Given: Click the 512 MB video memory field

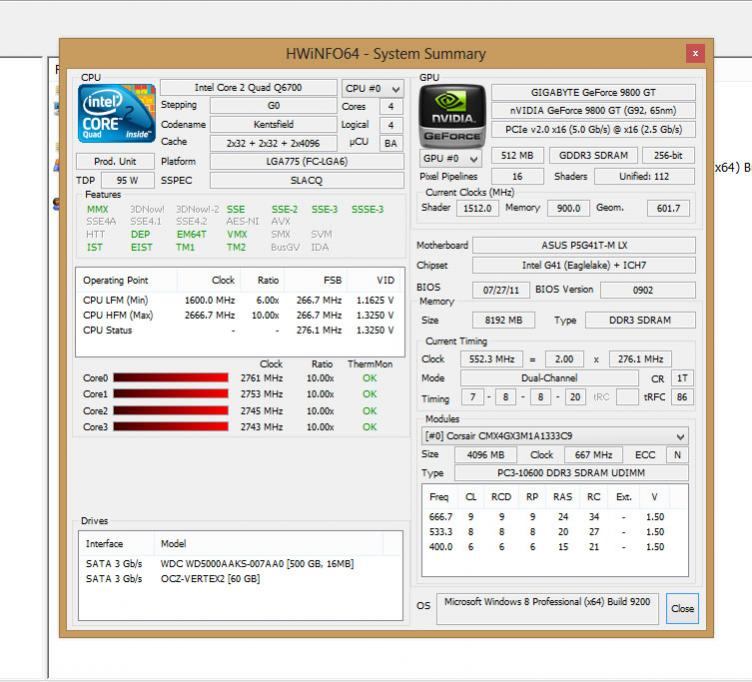Looking at the screenshot, I should coord(517,155).
